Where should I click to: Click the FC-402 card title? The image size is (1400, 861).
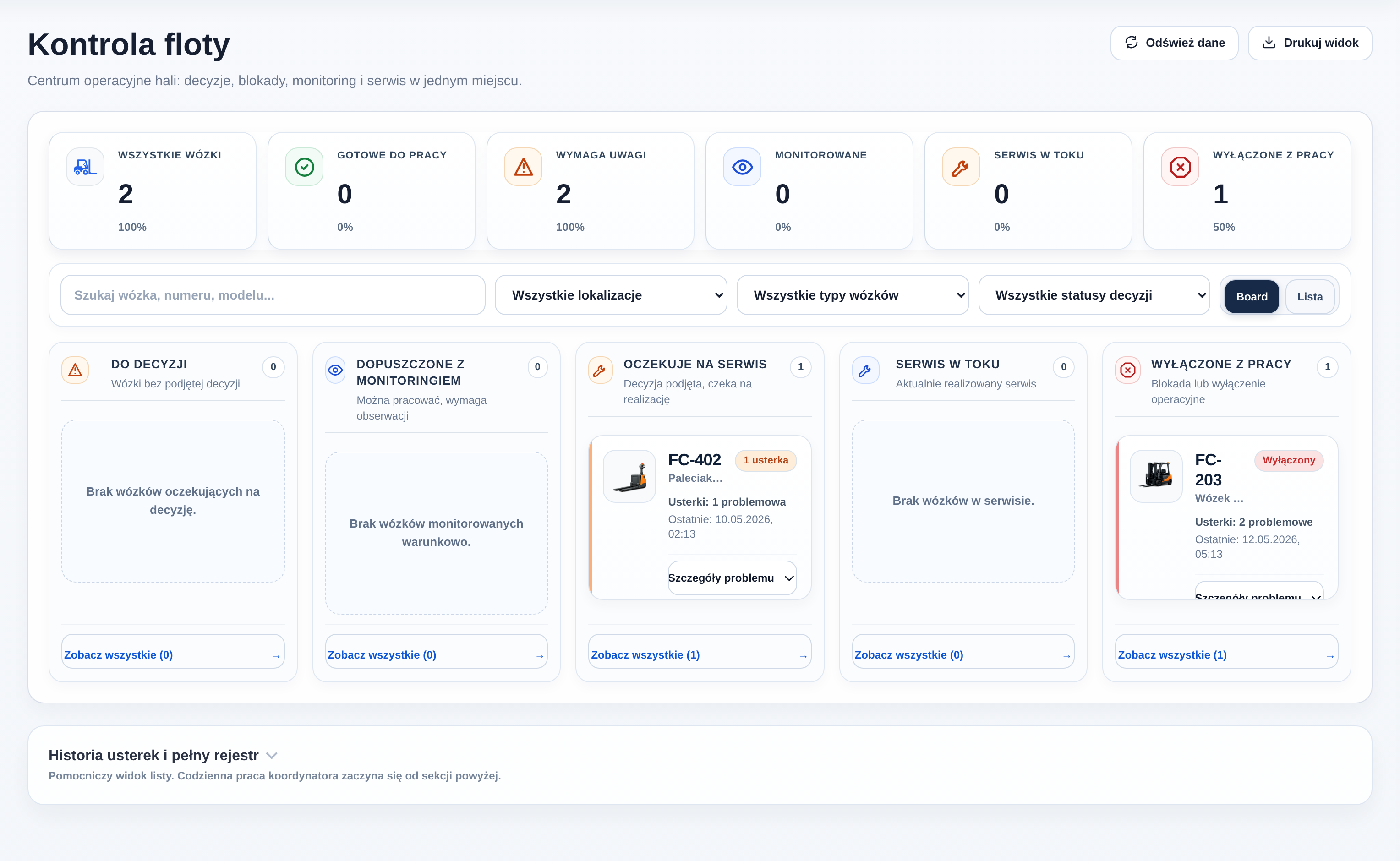[695, 459]
